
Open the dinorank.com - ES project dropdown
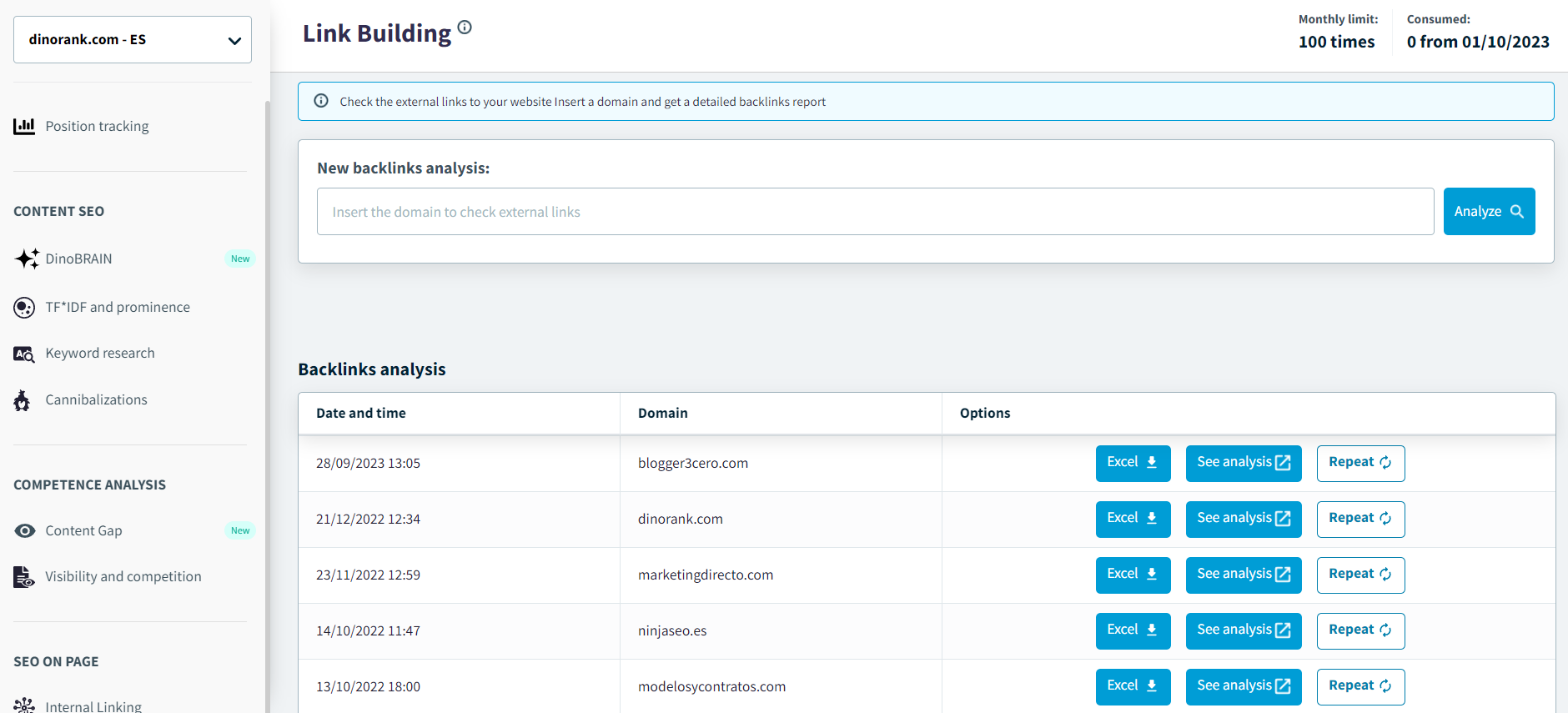(133, 40)
